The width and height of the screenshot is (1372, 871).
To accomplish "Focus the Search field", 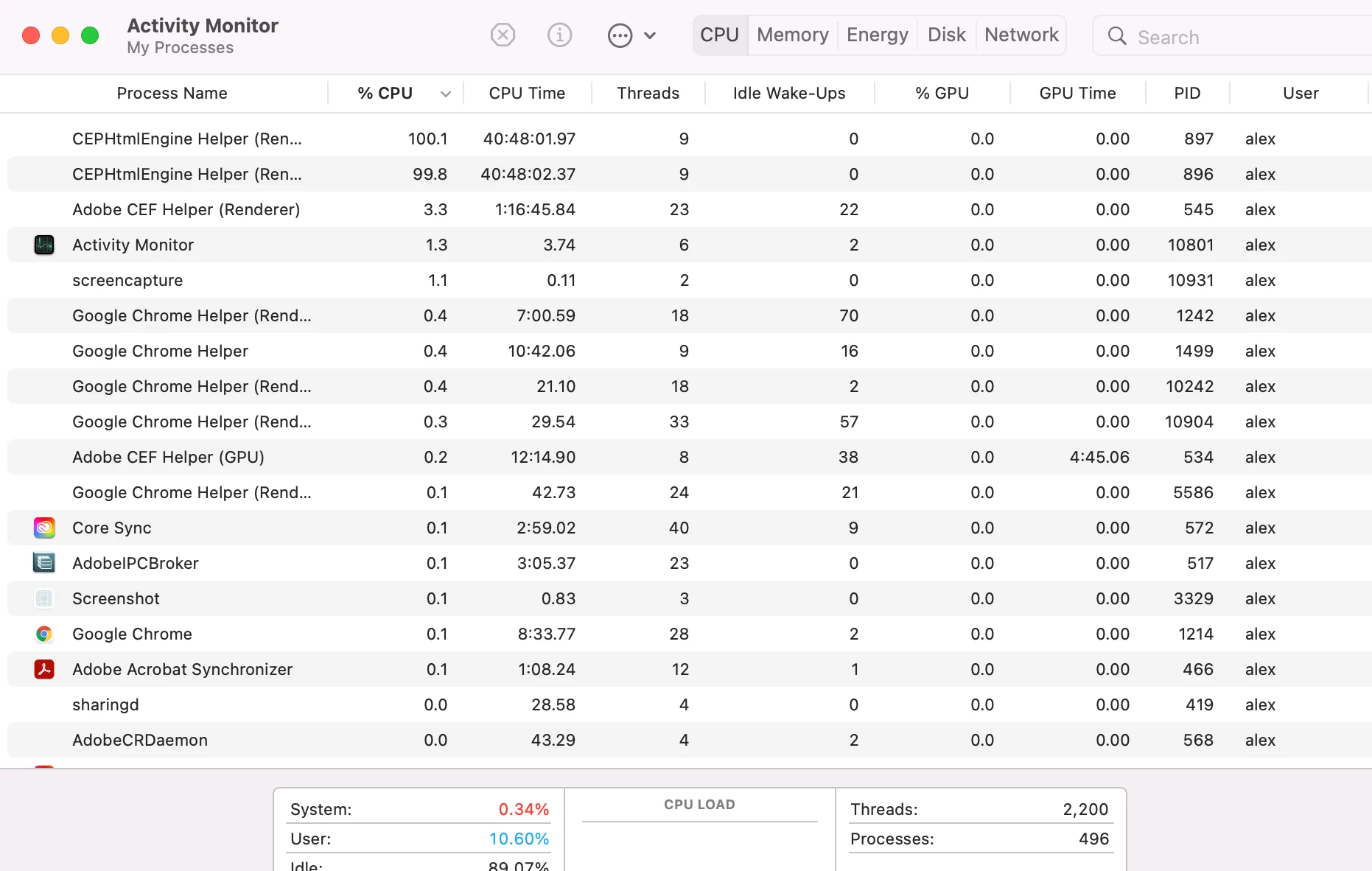I will (1233, 36).
